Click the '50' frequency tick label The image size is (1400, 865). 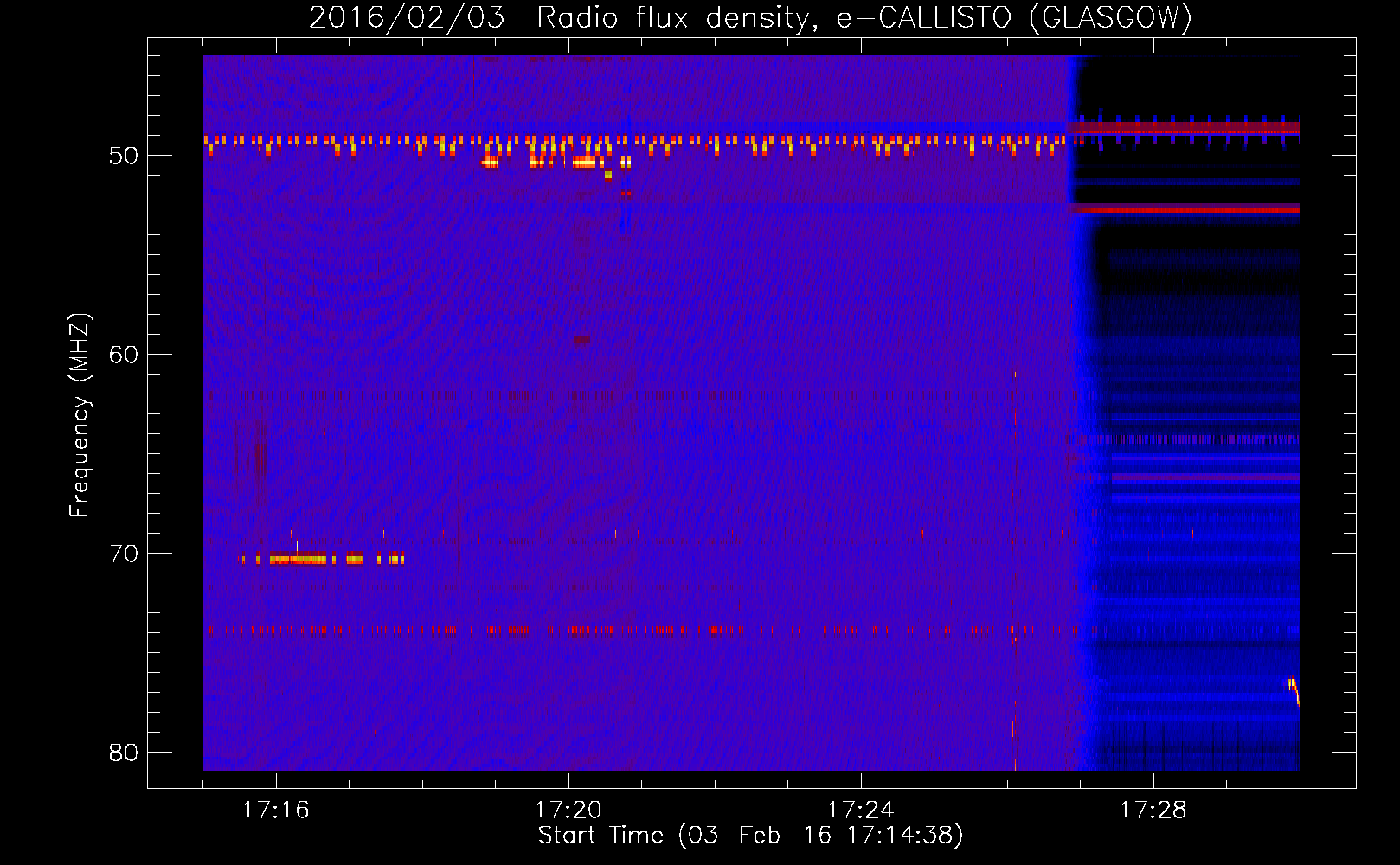point(124,157)
